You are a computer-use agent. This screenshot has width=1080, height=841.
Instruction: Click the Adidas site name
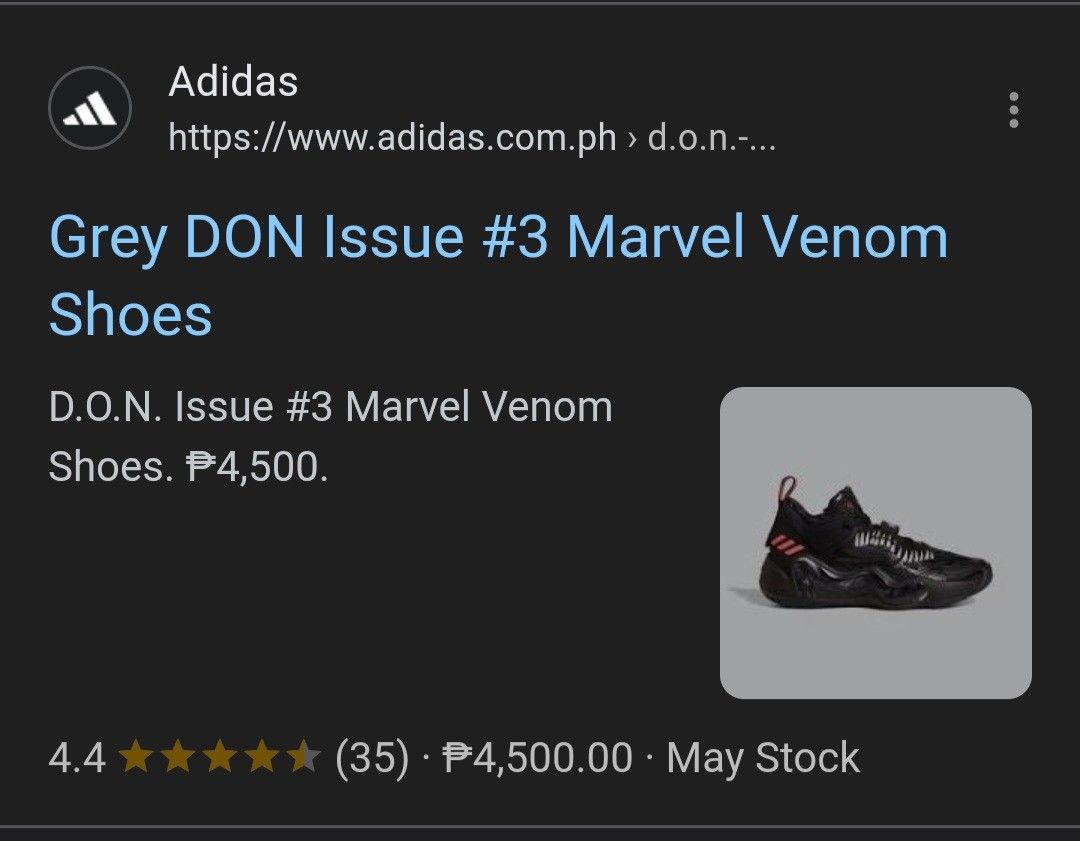[233, 82]
